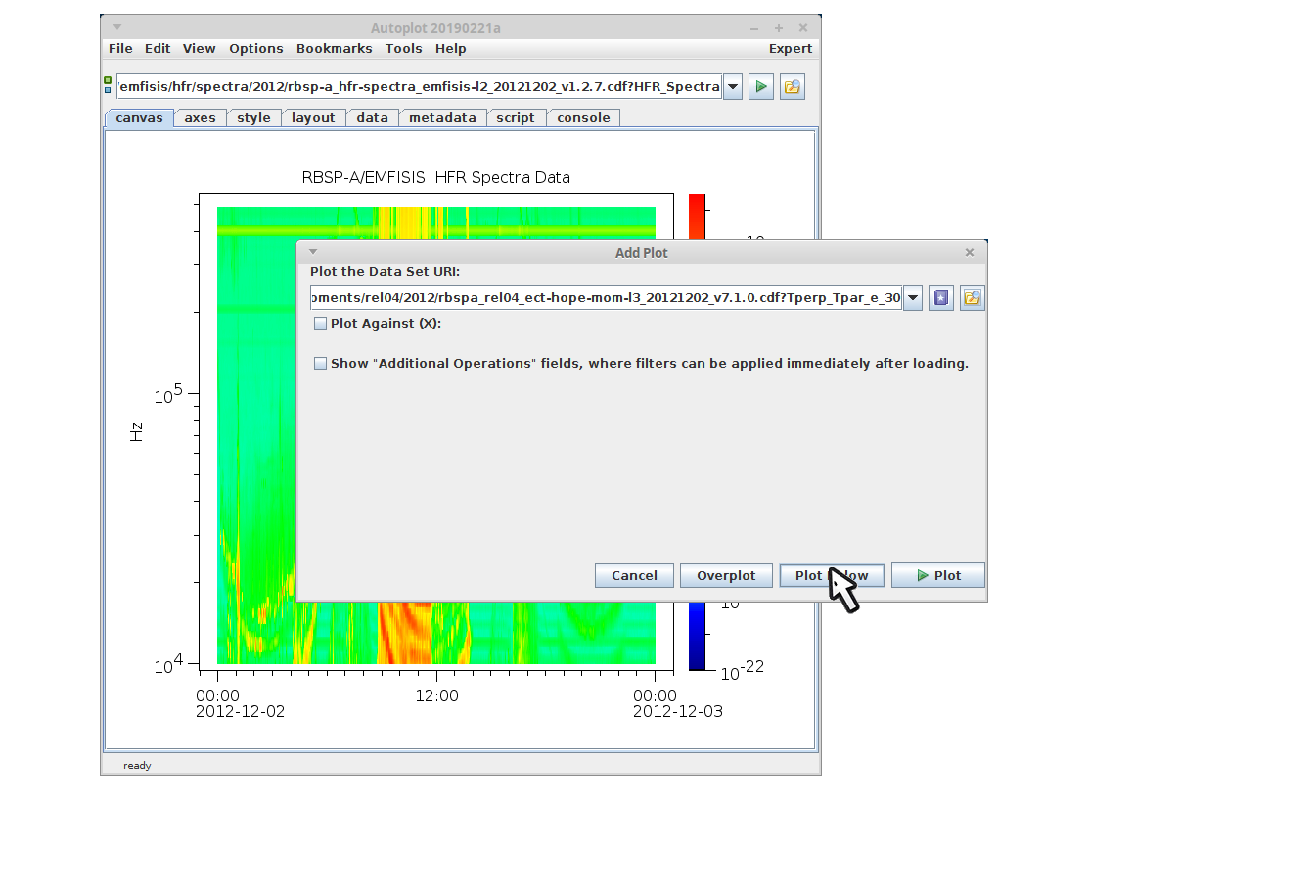Click the data source status icon left of URI
Image resolution: width=1316 pixels, height=896 pixels.
click(108, 85)
